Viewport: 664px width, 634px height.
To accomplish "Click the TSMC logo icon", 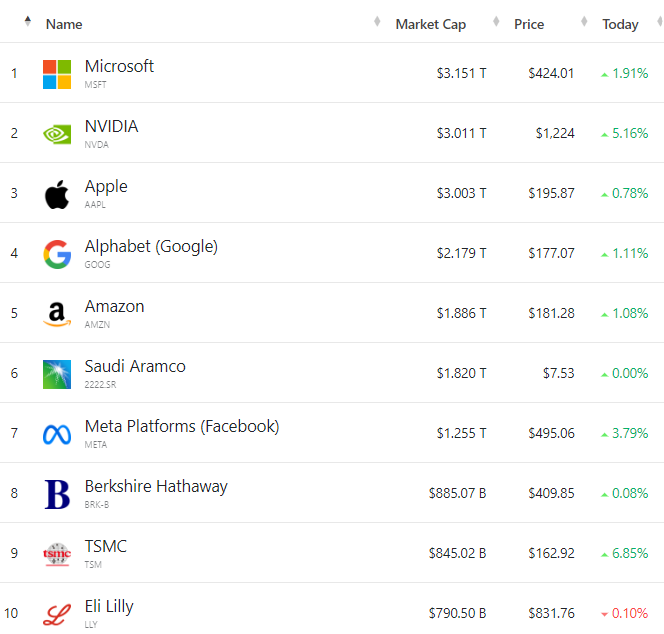I will pyautogui.click(x=57, y=554).
